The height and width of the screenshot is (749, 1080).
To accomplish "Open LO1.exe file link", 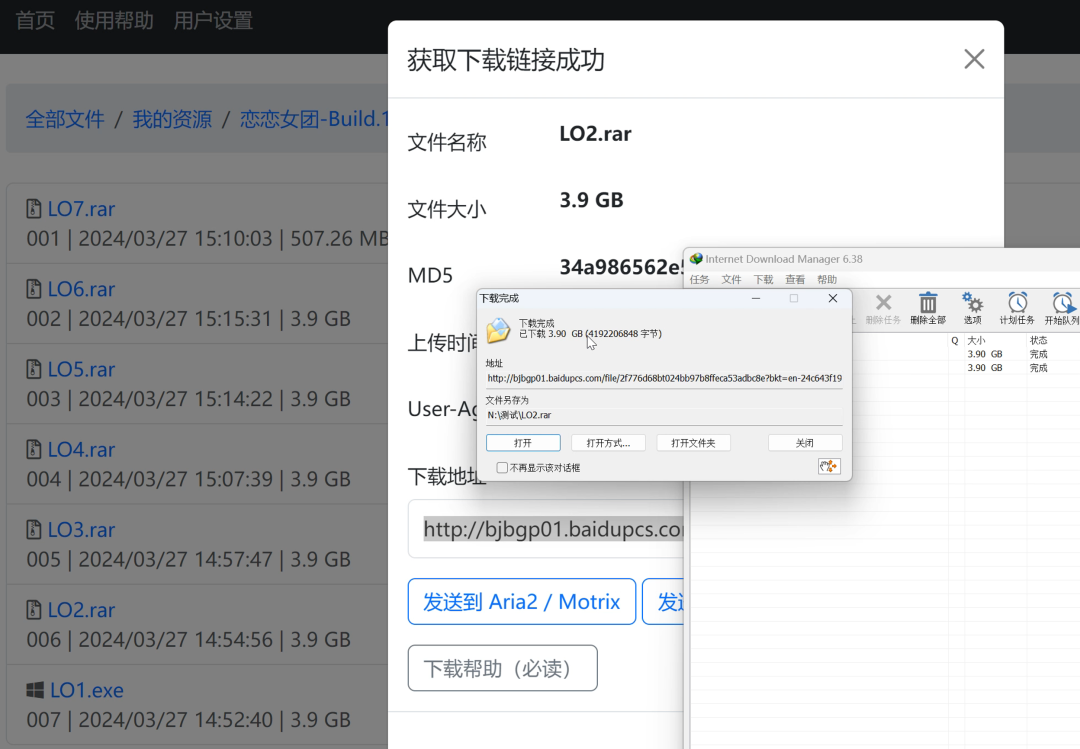I will tap(87, 690).
